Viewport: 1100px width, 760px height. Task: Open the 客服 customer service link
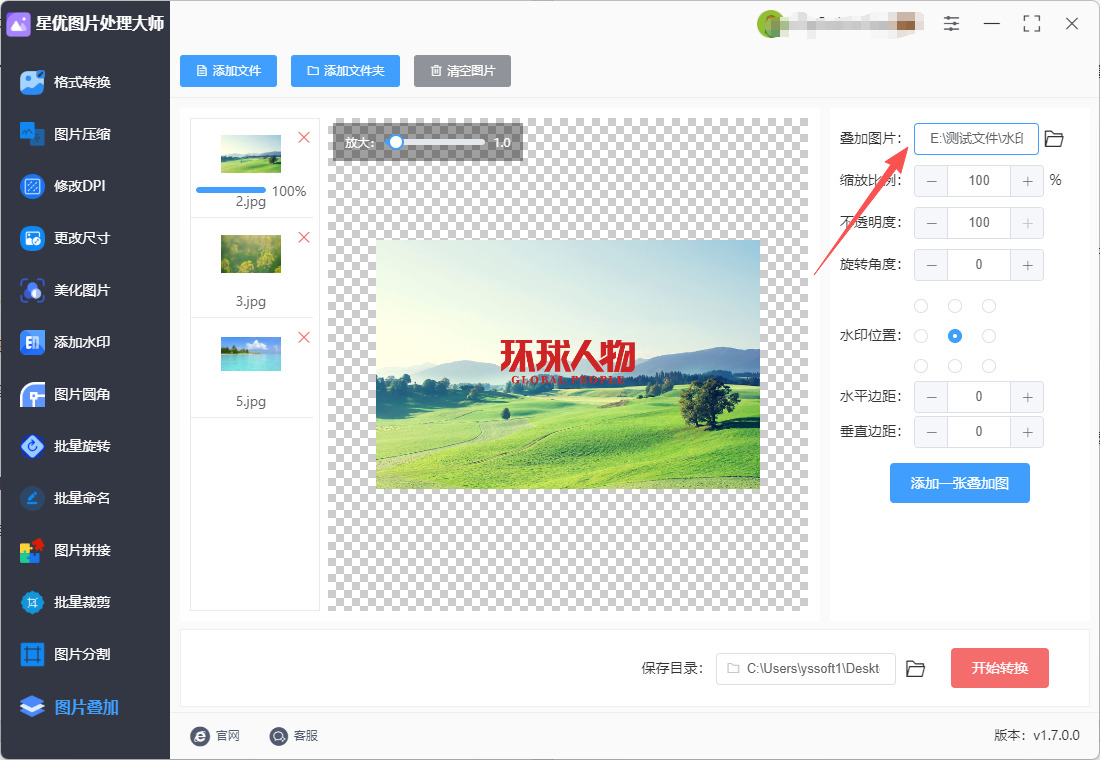coord(294,735)
